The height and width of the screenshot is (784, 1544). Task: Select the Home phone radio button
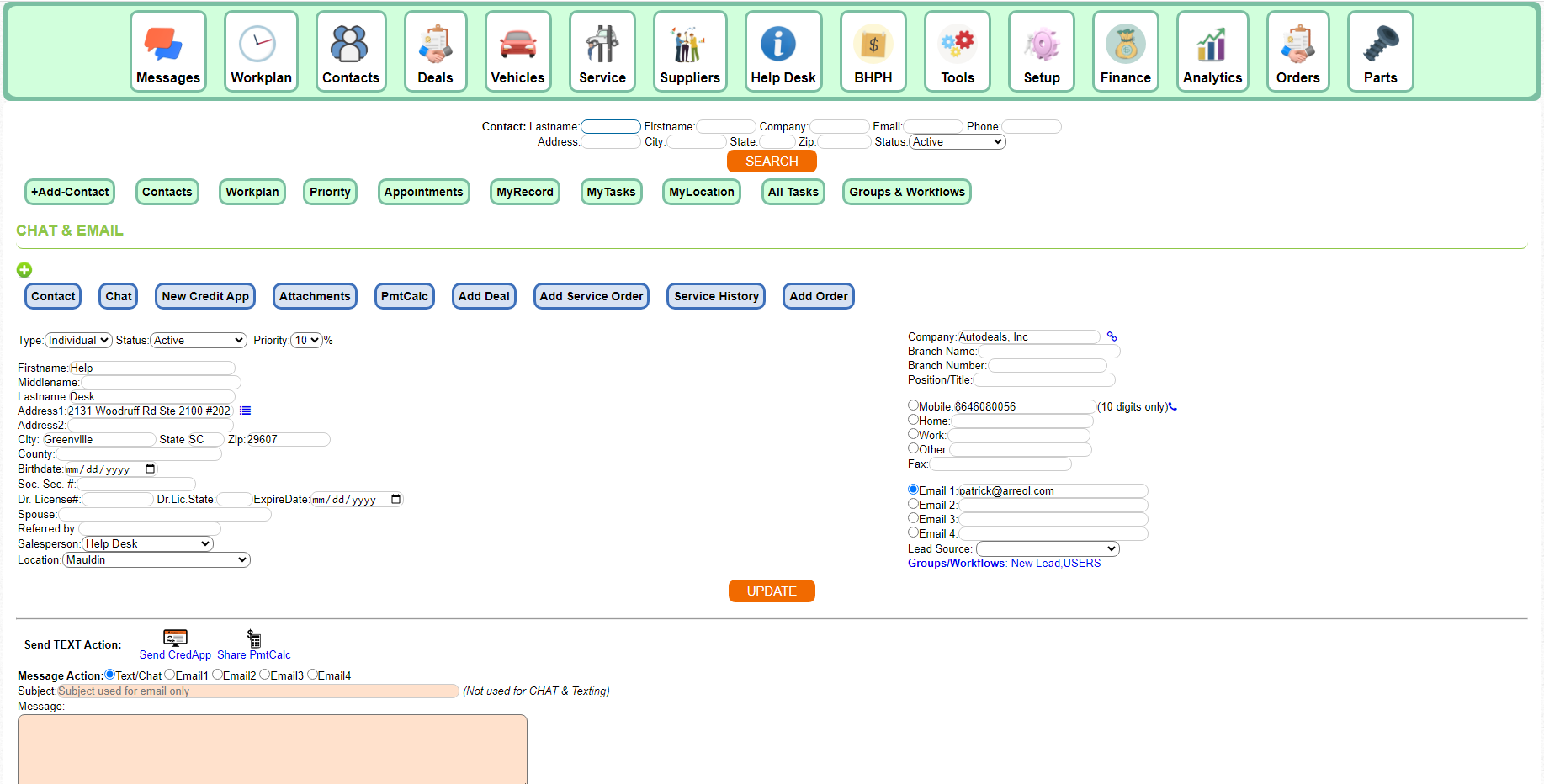click(x=913, y=419)
